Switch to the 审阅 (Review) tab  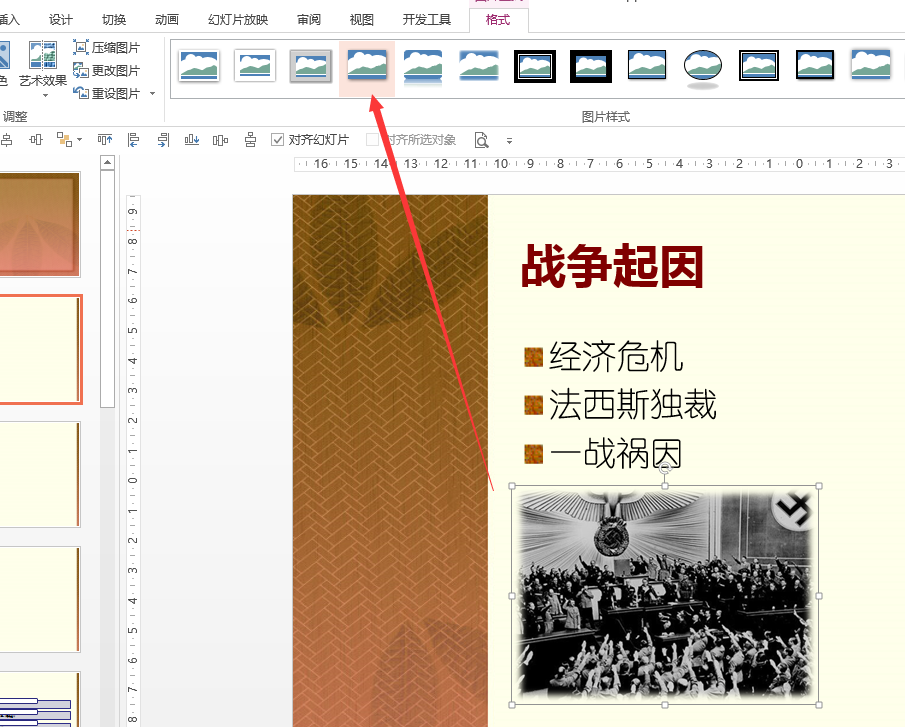tap(308, 18)
